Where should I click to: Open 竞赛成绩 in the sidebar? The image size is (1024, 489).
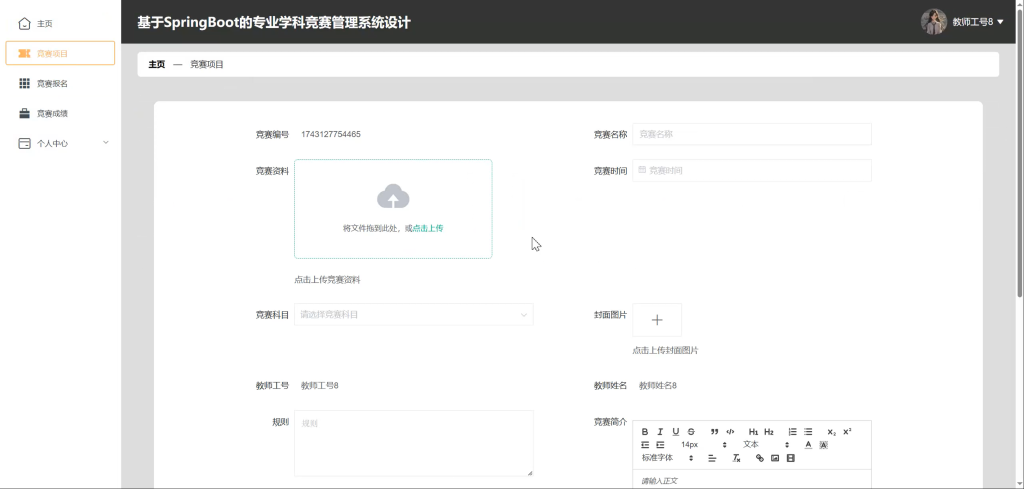[61, 114]
